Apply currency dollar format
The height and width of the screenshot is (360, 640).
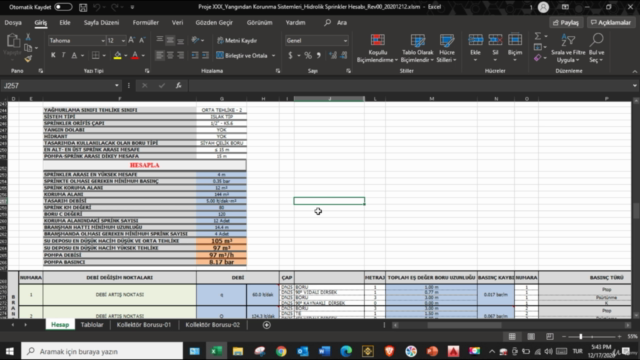[290, 55]
